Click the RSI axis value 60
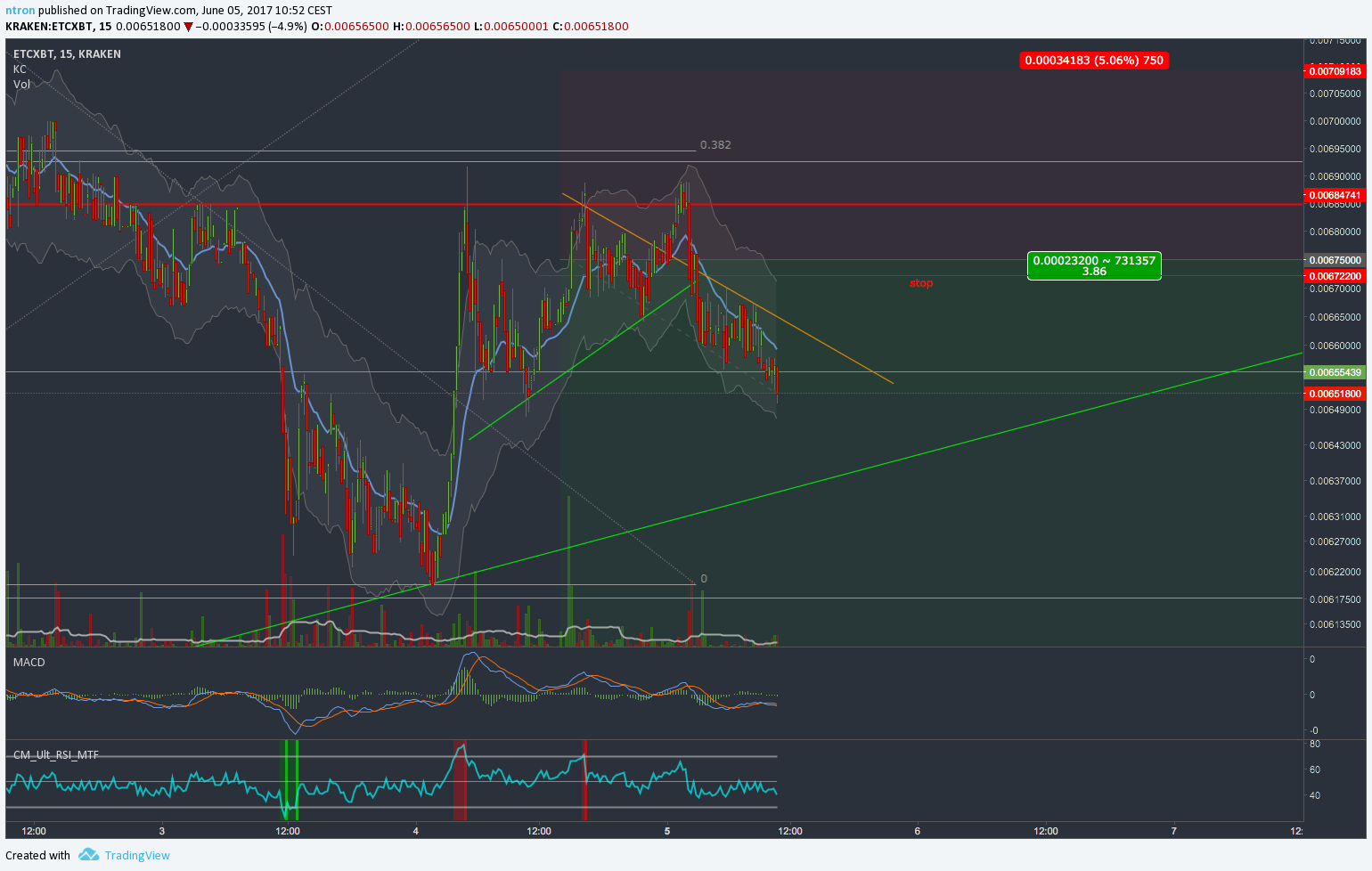This screenshot has width=1372, height=871. click(1315, 769)
